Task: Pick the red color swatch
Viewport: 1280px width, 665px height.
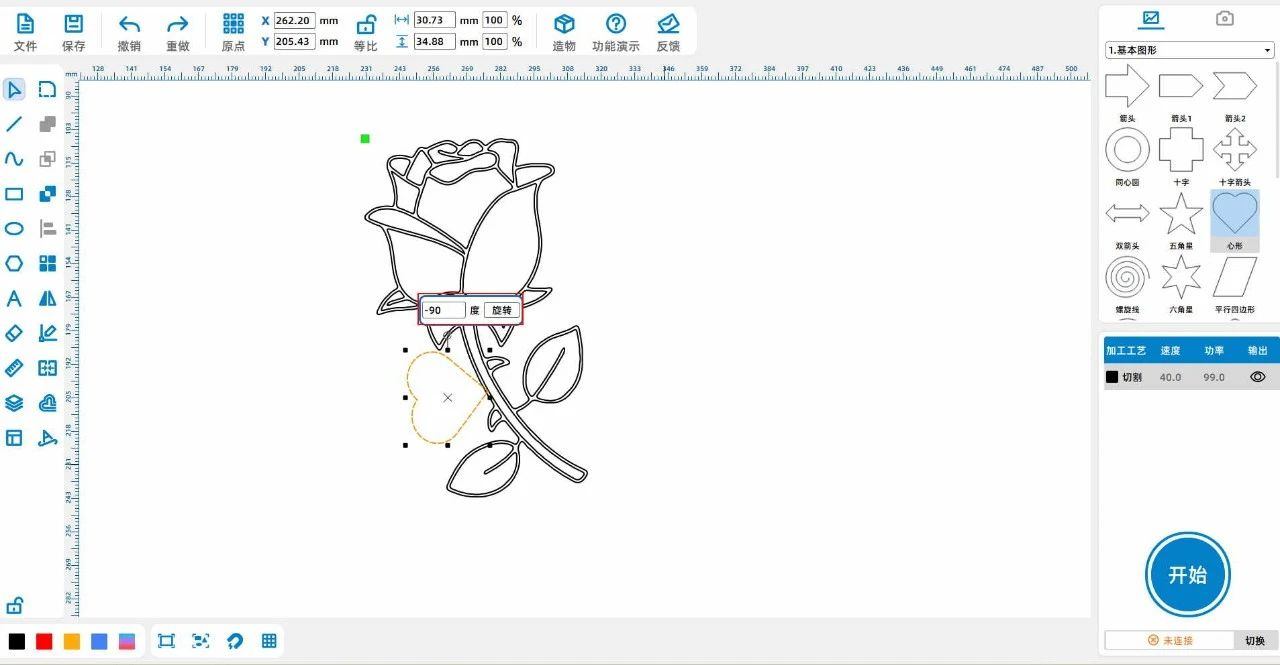Action: click(x=44, y=641)
